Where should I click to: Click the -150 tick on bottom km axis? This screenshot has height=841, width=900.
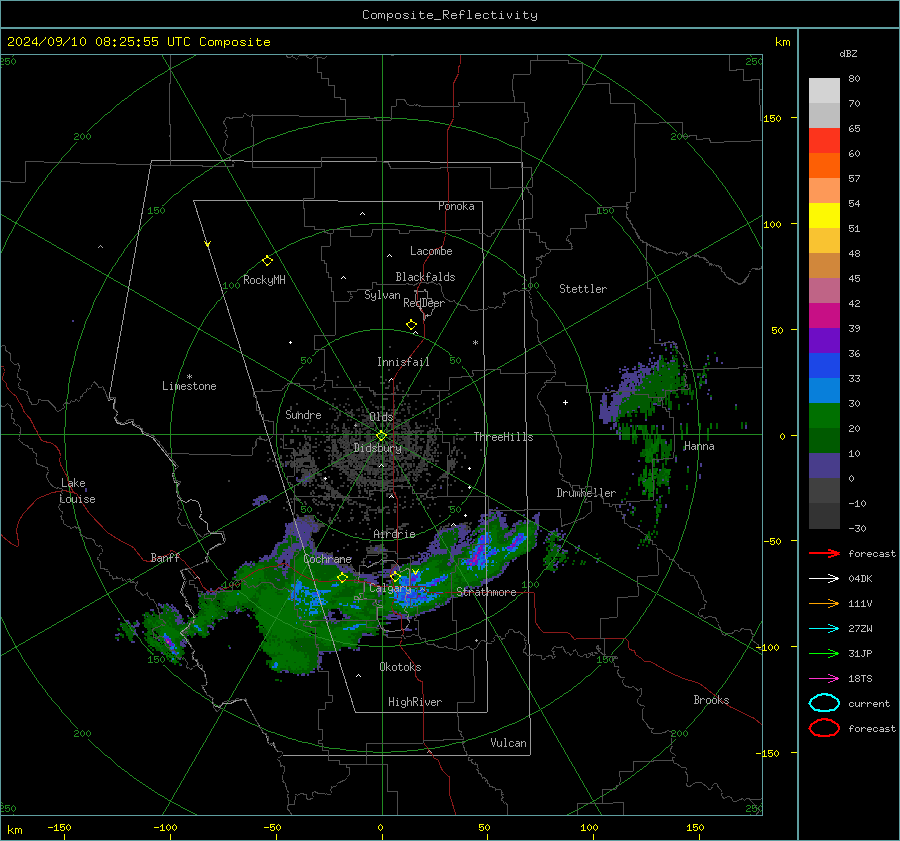[x=59, y=827]
